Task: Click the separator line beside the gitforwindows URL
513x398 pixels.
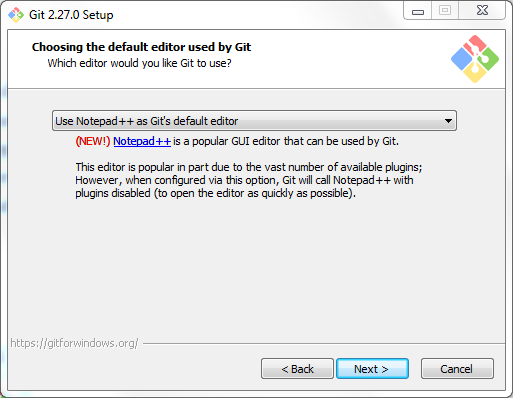Action: tap(324, 343)
